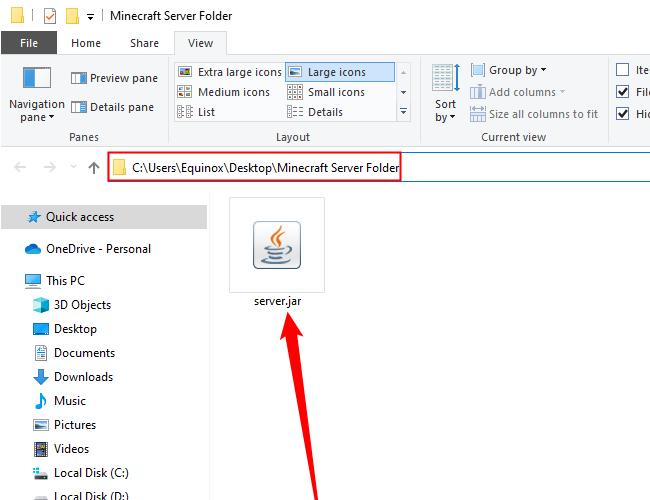
Task: Click layout gallery down arrow
Action: click(x=403, y=92)
